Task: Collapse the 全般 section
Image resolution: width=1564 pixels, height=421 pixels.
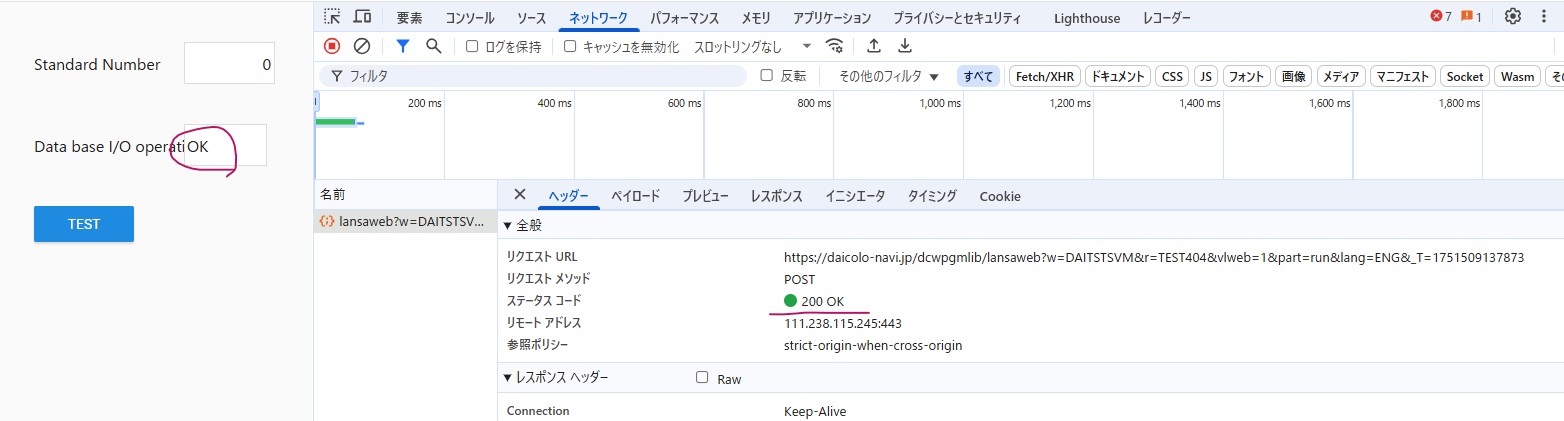Action: tap(508, 226)
